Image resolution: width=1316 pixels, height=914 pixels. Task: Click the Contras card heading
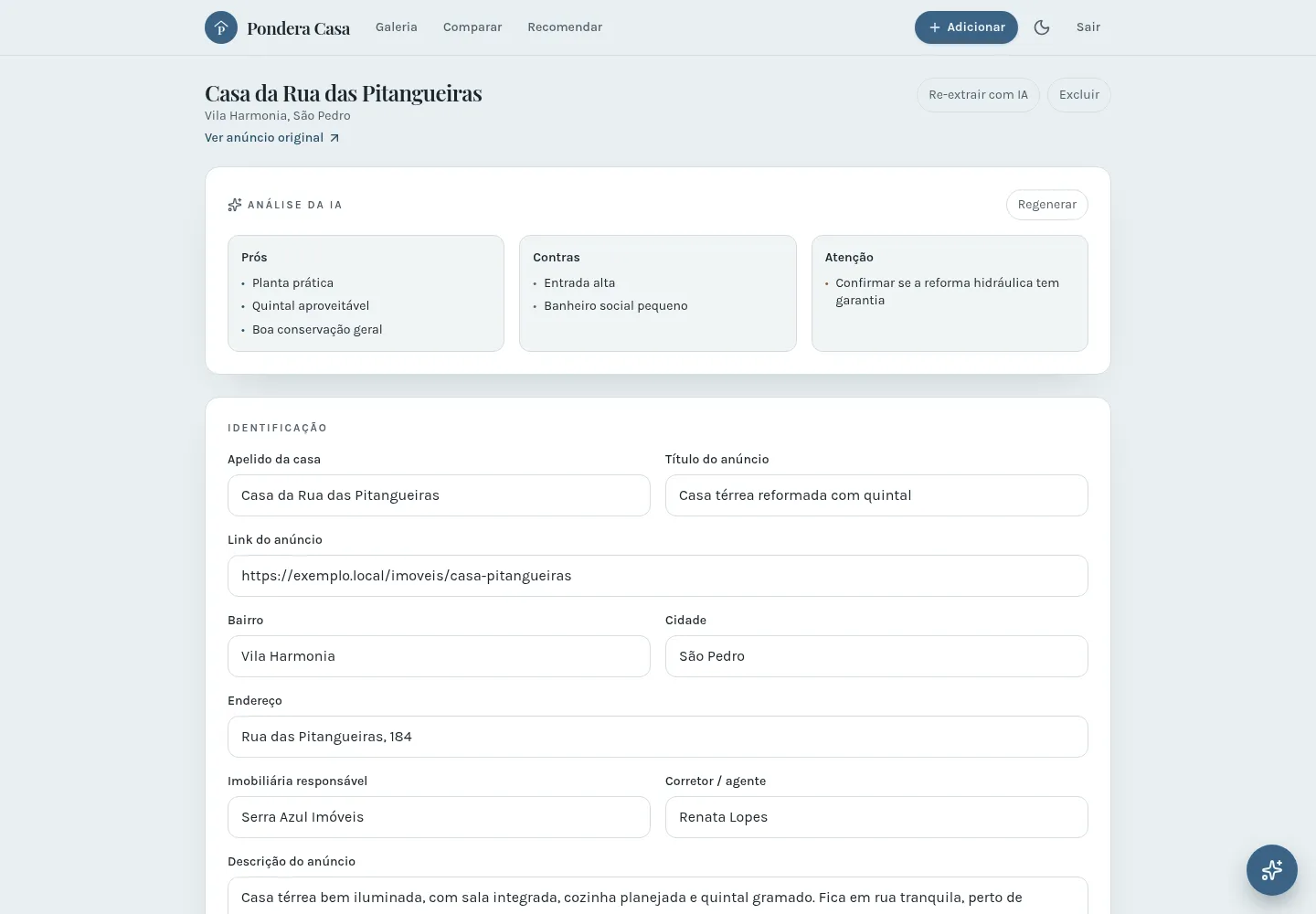pyautogui.click(x=557, y=258)
